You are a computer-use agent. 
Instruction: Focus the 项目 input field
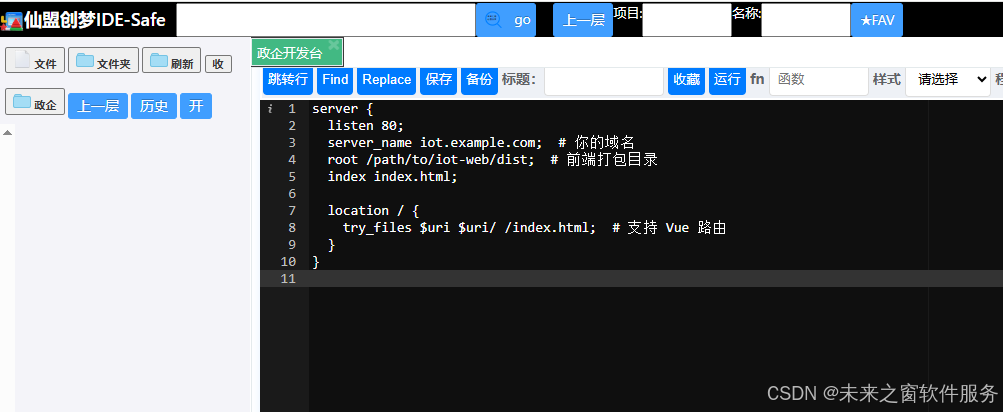tap(687, 20)
